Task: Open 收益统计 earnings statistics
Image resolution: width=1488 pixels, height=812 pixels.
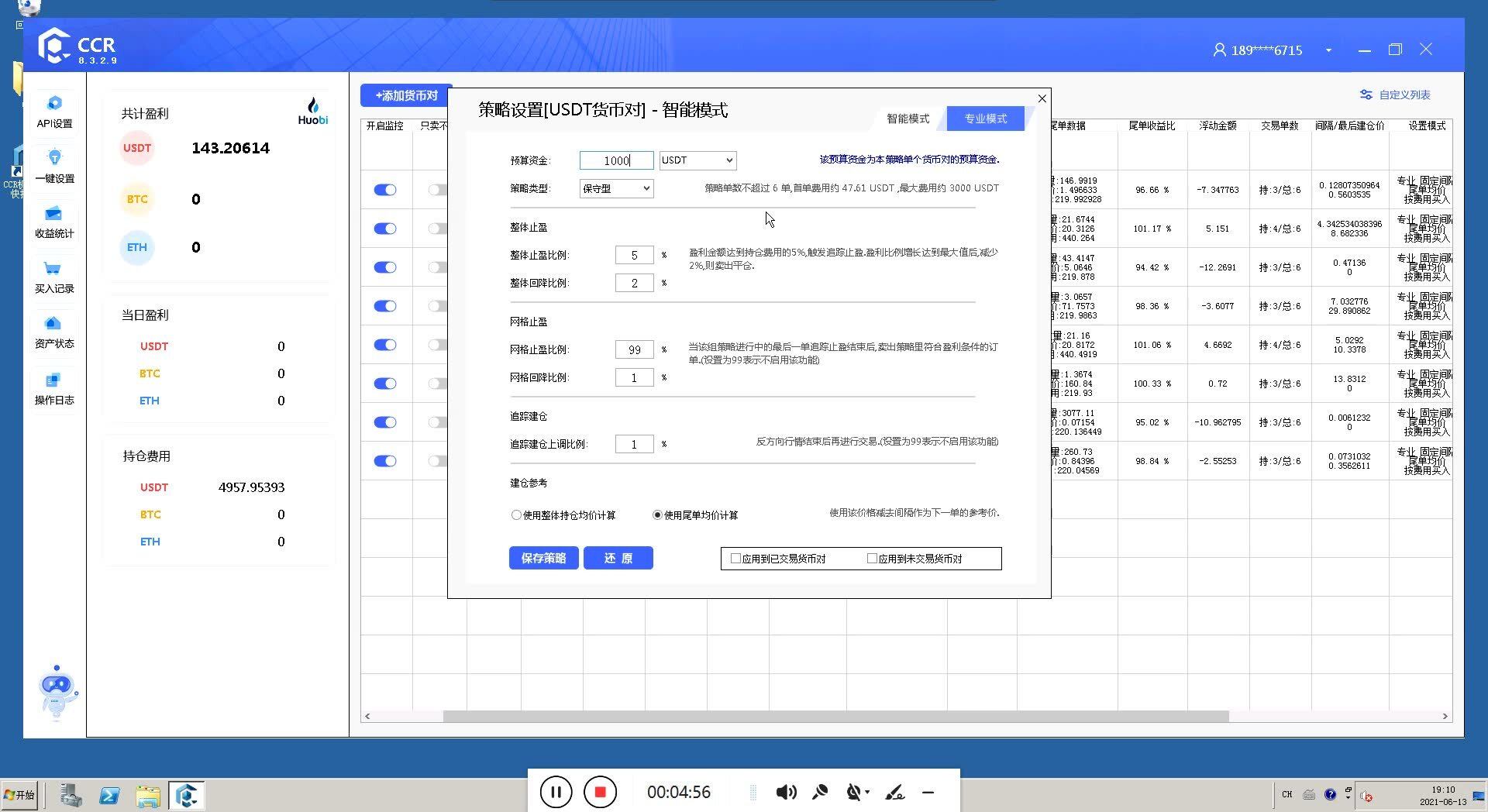Action: [x=54, y=222]
